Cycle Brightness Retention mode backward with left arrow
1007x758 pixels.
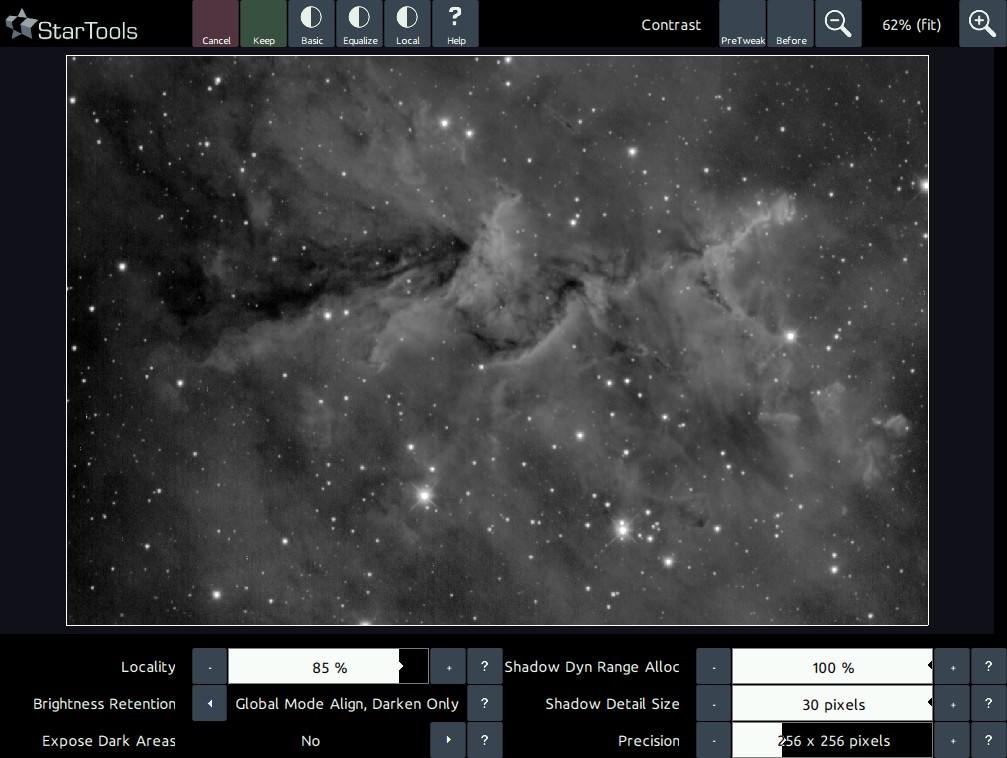click(210, 704)
